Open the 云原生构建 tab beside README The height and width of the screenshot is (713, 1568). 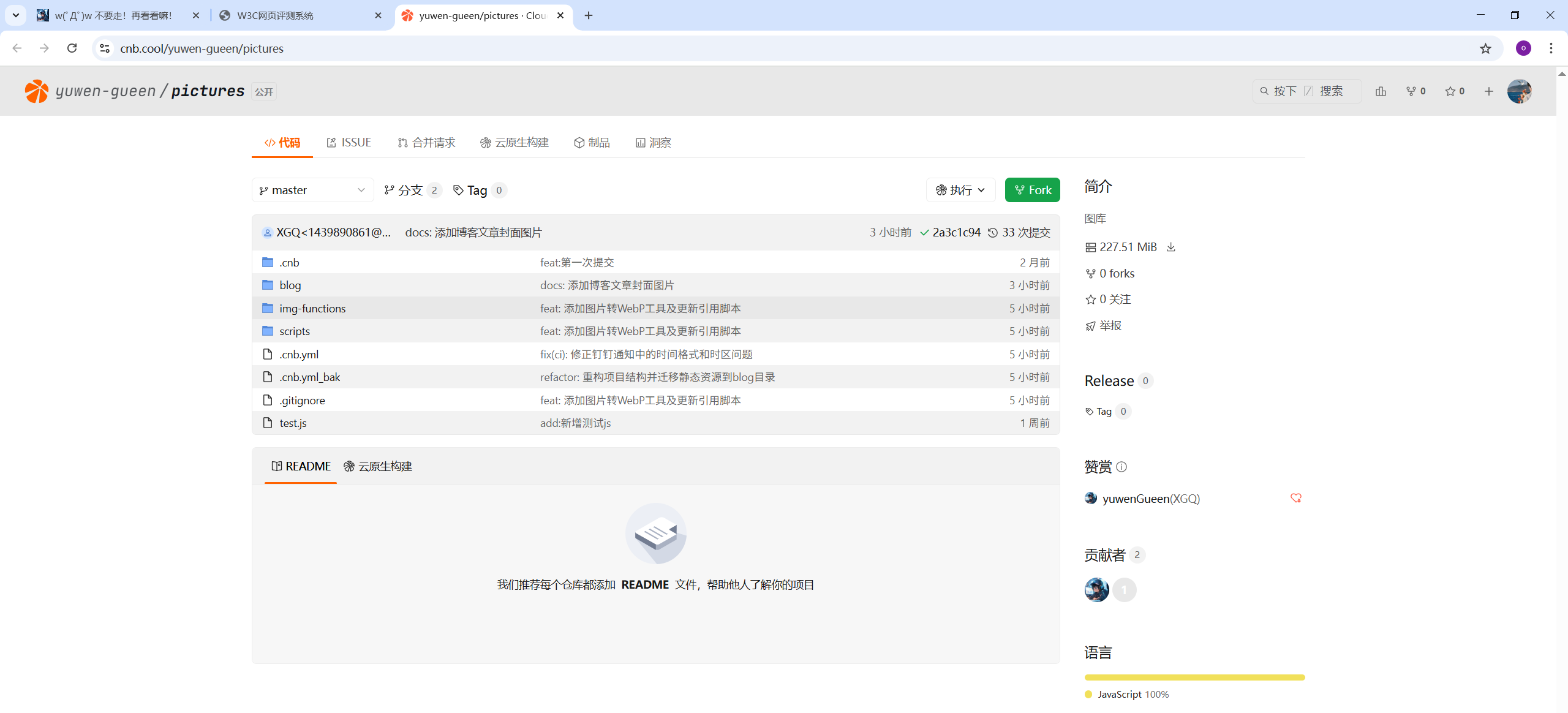378,466
